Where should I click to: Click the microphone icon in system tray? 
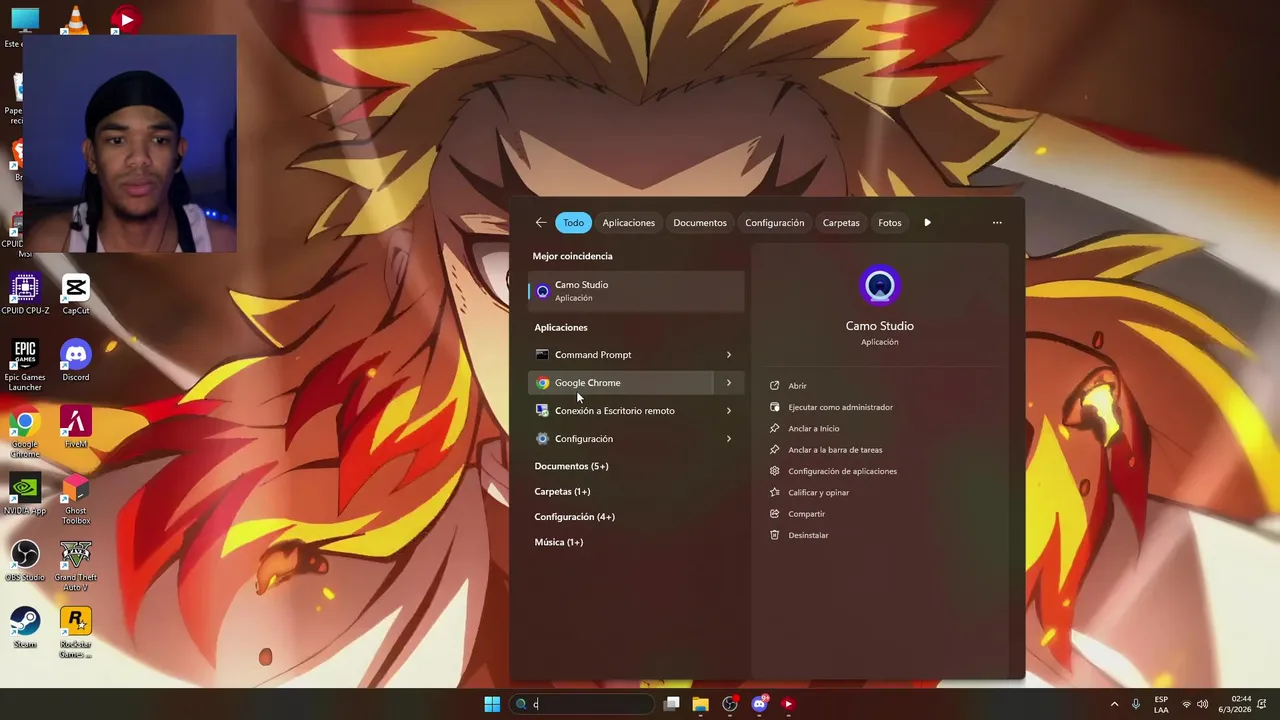click(1135, 704)
